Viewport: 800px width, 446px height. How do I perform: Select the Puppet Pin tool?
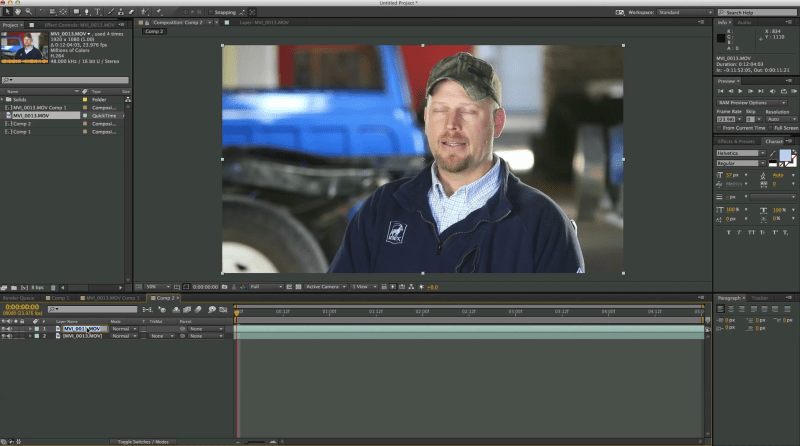159,11
